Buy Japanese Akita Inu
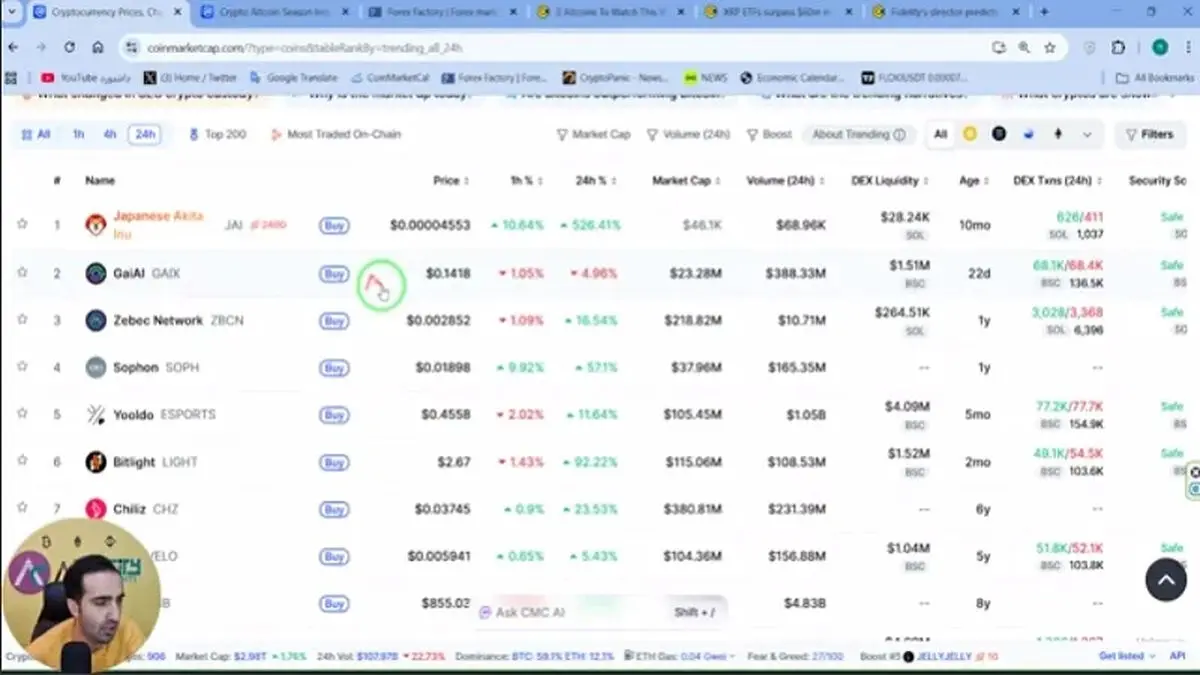Screen dimensions: 1200x675 point(334,225)
